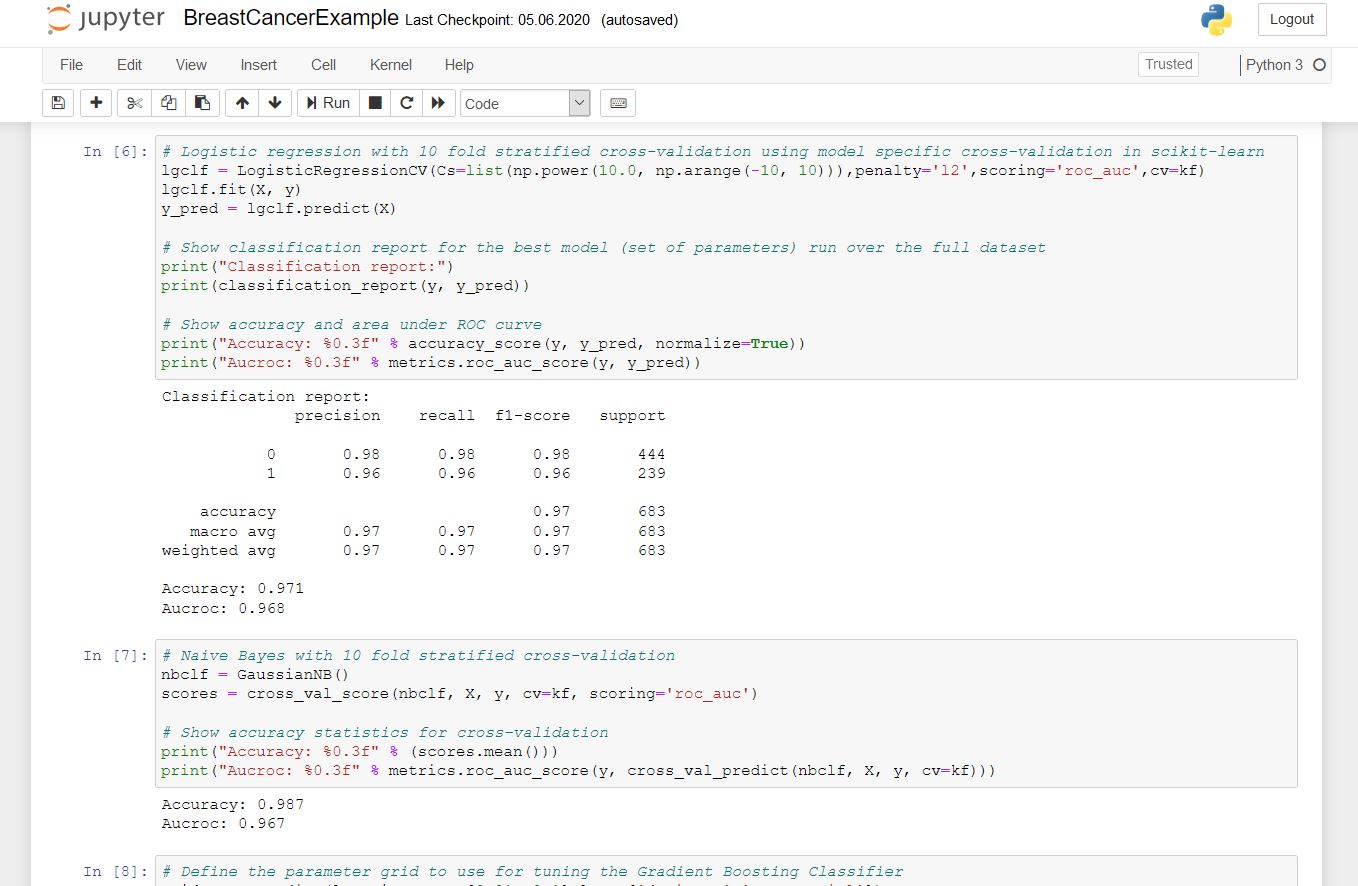Click the Jupyter logo
Image resolution: width=1358 pixels, height=886 pixels.
tap(105, 19)
